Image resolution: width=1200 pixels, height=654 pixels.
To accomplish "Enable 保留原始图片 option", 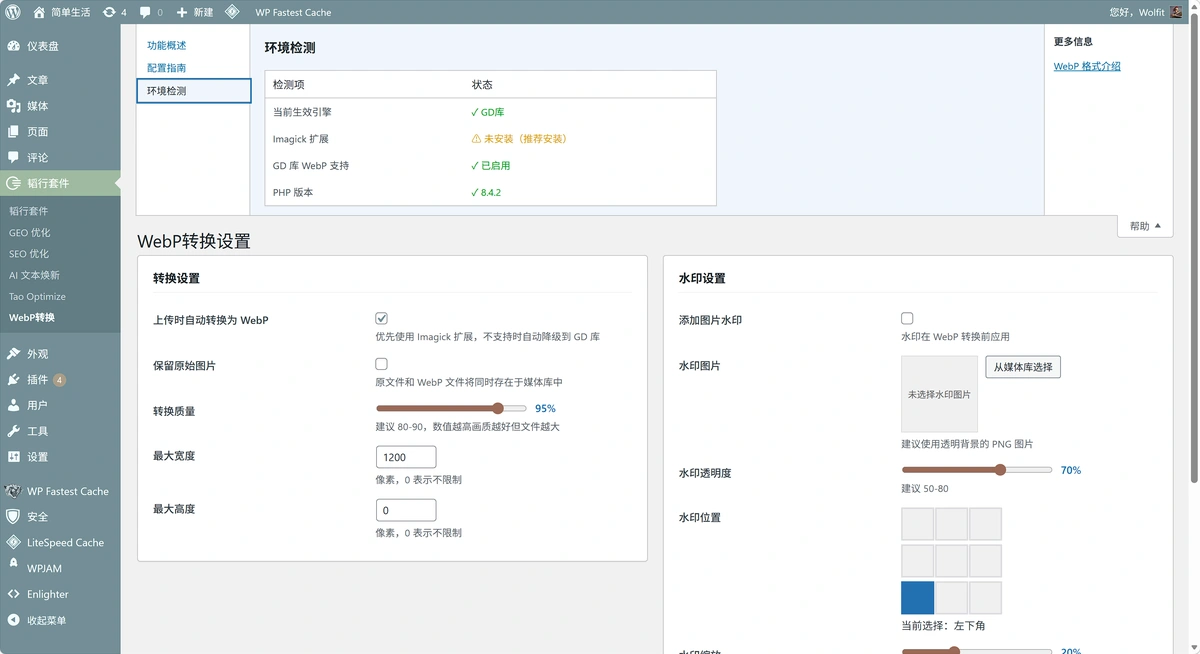I will tap(381, 363).
